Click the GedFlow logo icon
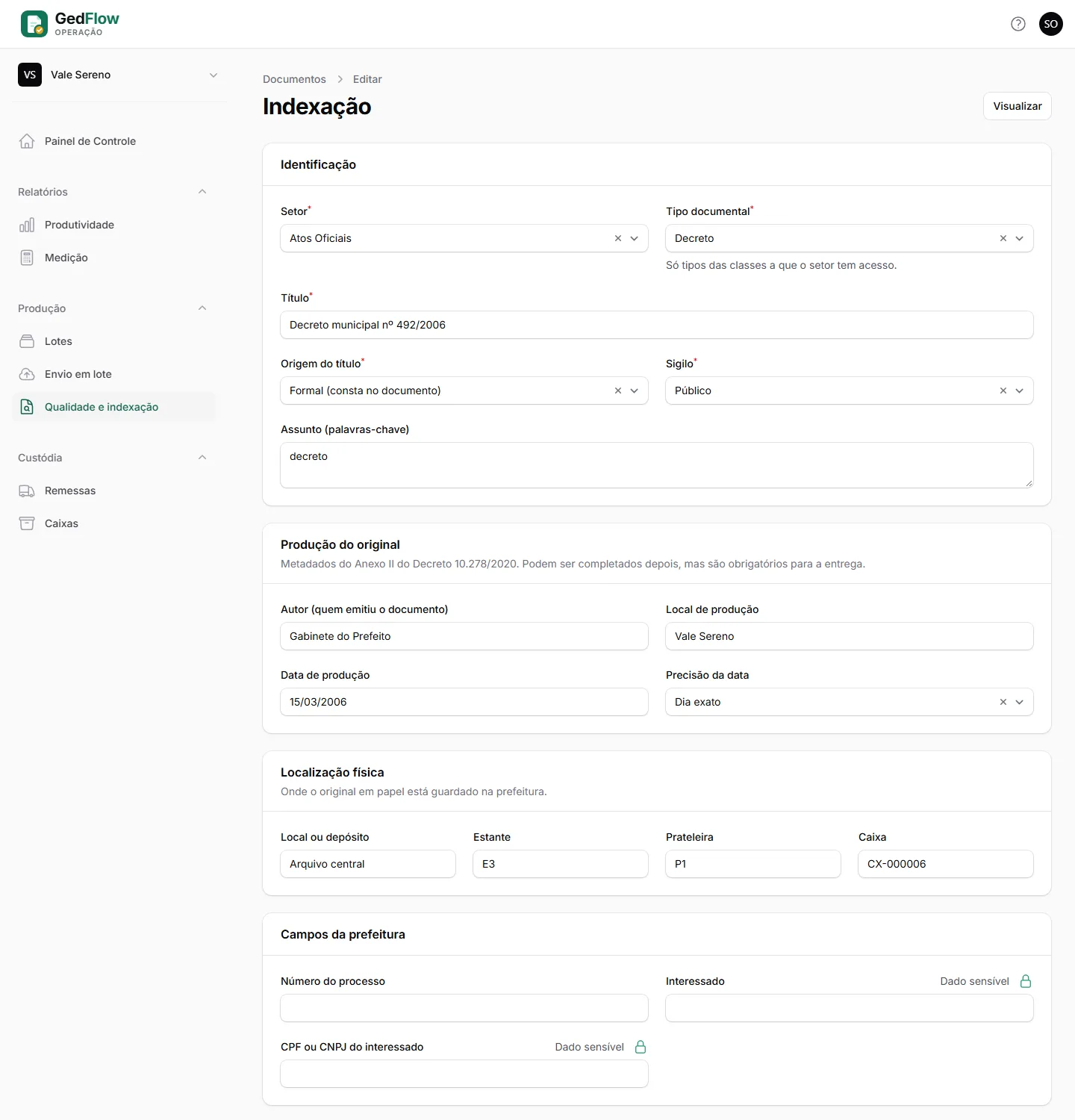 (x=34, y=24)
